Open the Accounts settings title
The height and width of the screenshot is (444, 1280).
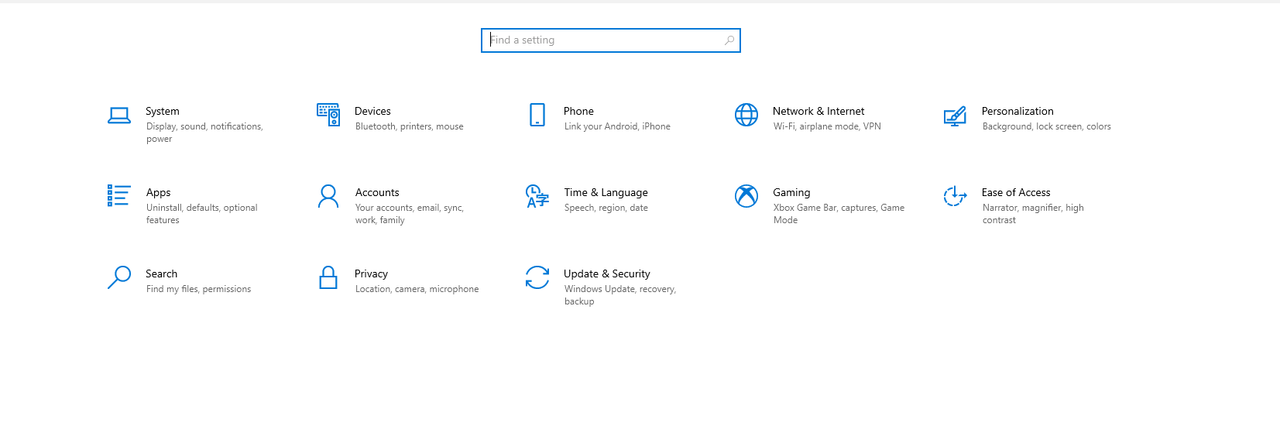coord(377,192)
